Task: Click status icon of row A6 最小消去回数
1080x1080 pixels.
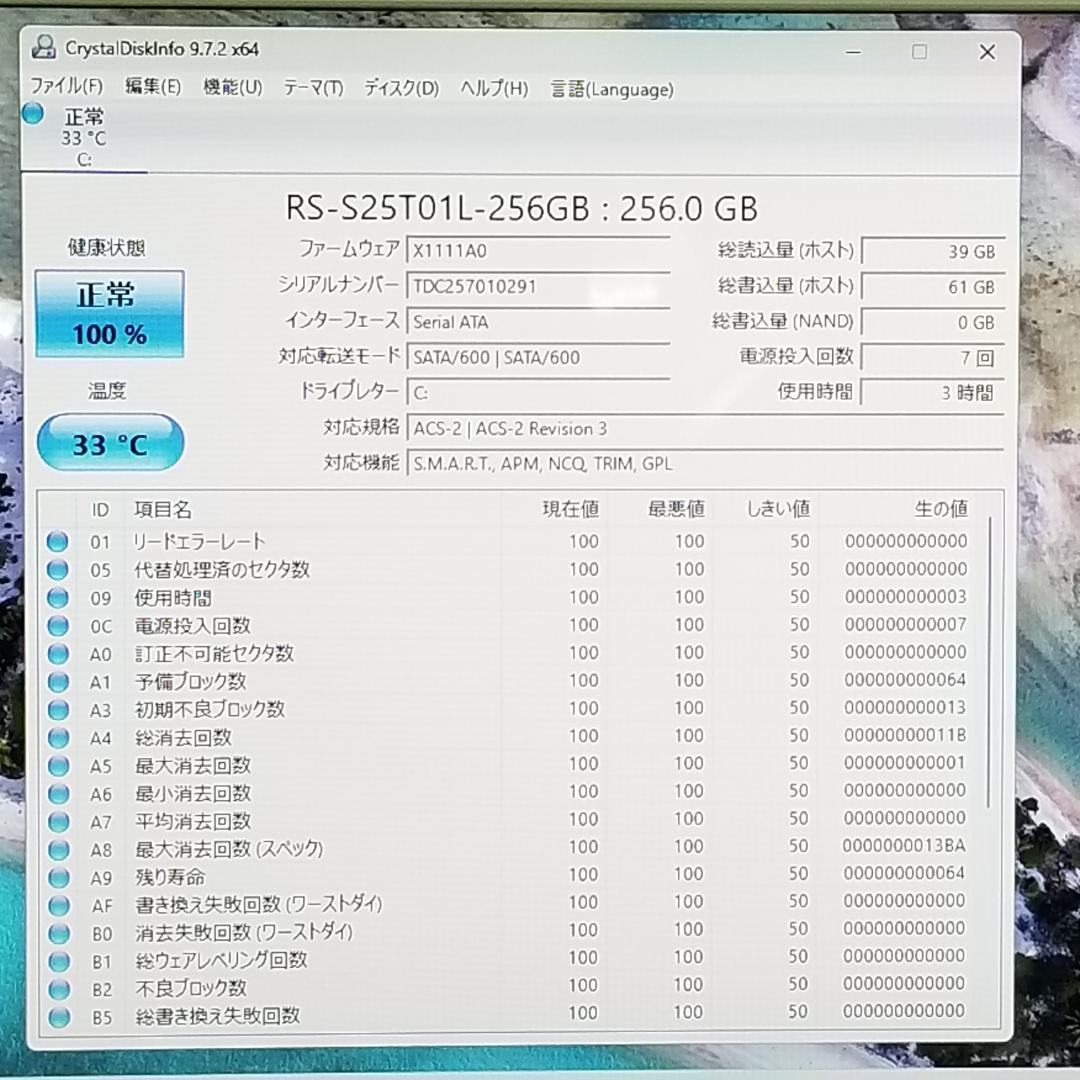Action: tap(58, 793)
